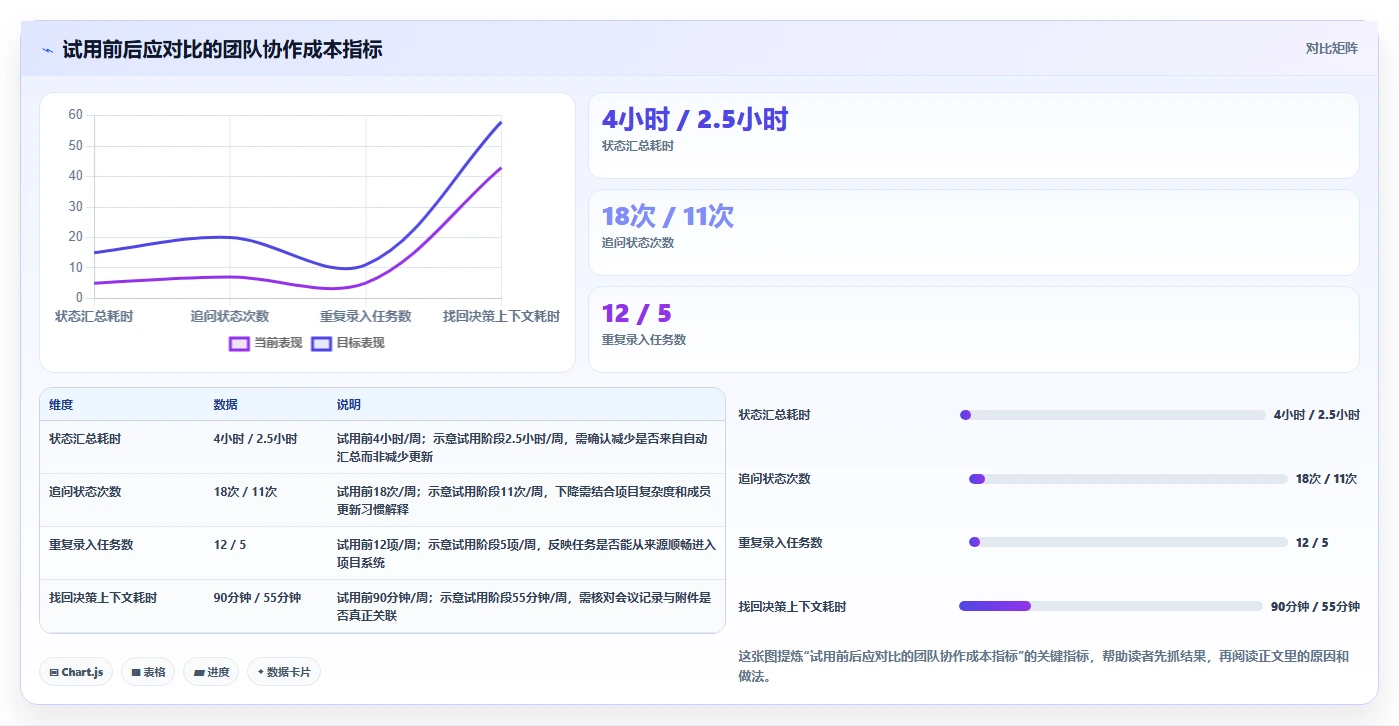Image resolution: width=1399 pixels, height=726 pixels.
Task: Click the description starting 试用前90分钟/周
Action: click(524, 607)
